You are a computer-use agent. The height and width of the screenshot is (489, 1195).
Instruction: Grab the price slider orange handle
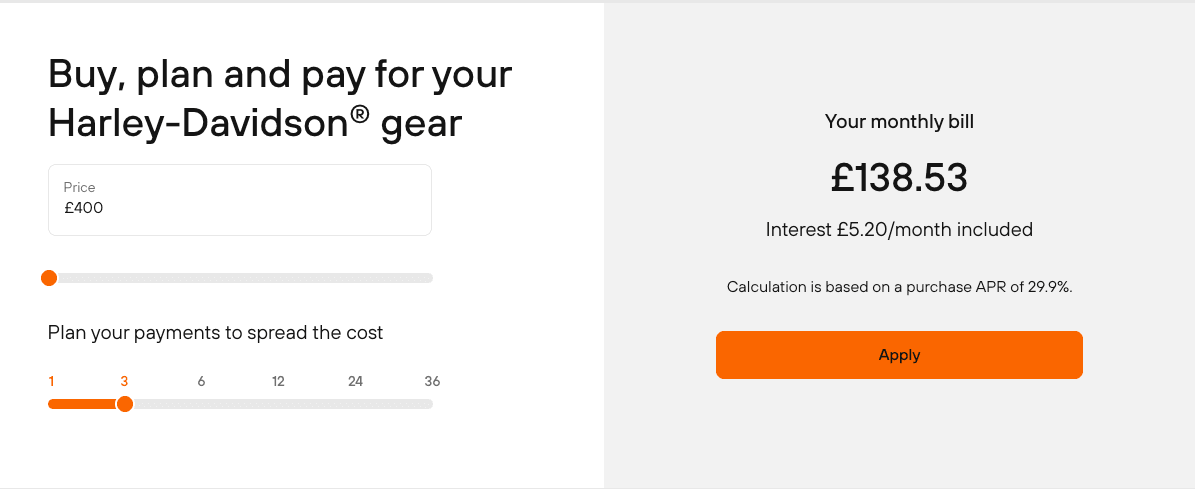tap(49, 278)
